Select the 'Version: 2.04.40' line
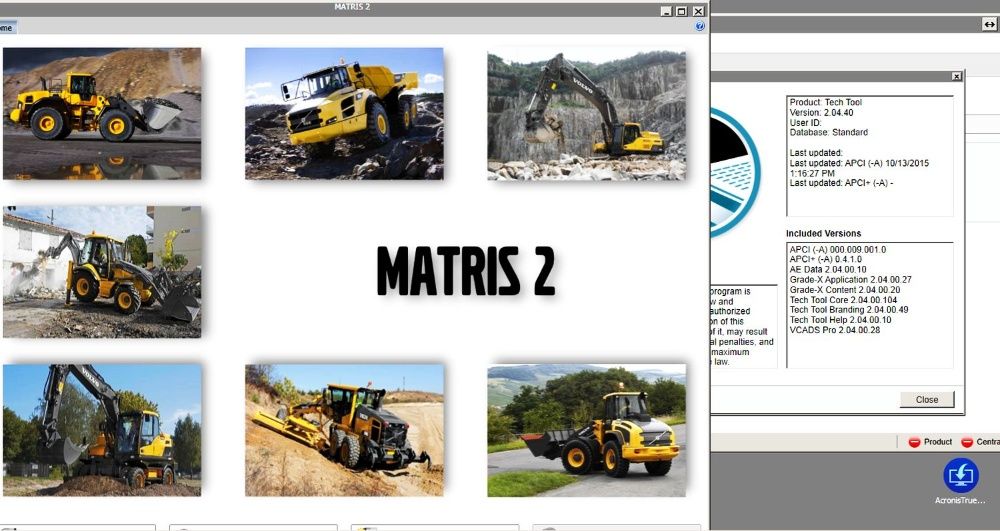Screen dimensions: 1000x531 (x=821, y=112)
